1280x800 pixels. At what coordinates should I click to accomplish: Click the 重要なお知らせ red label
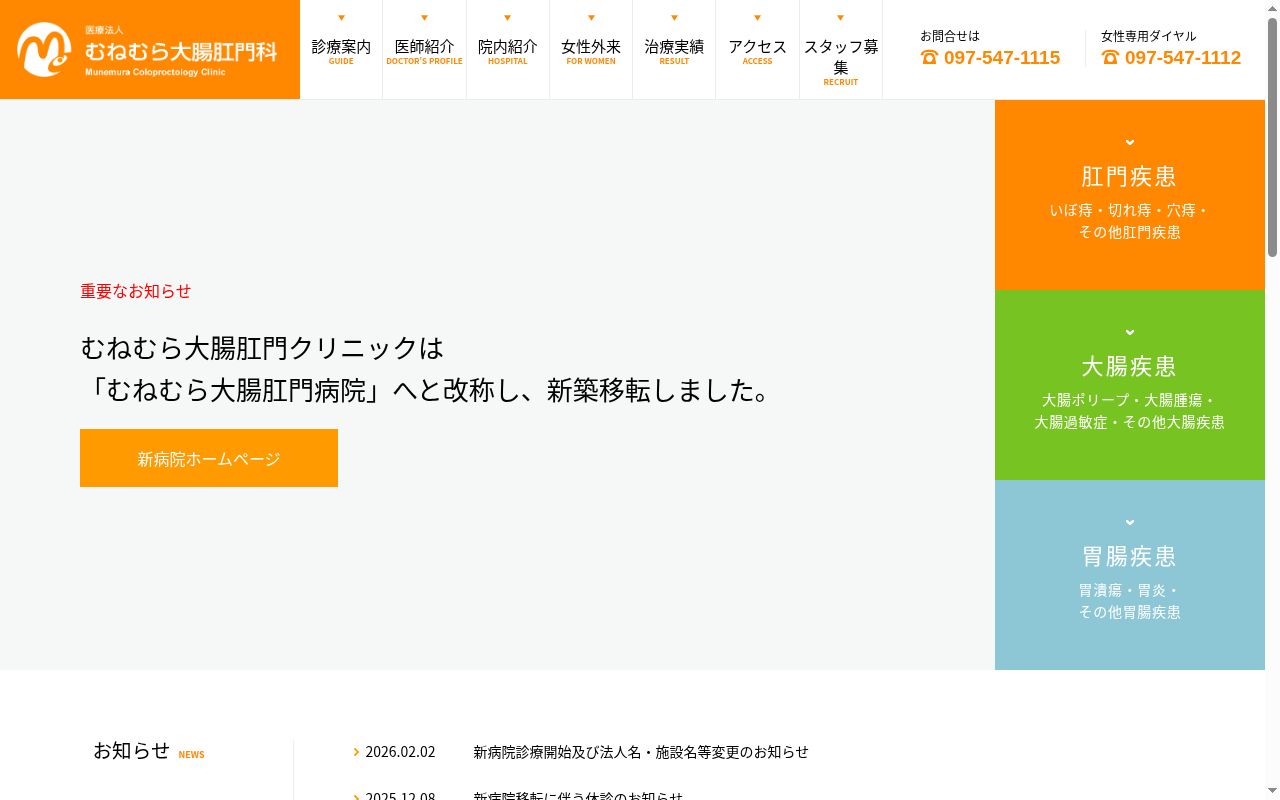point(136,291)
